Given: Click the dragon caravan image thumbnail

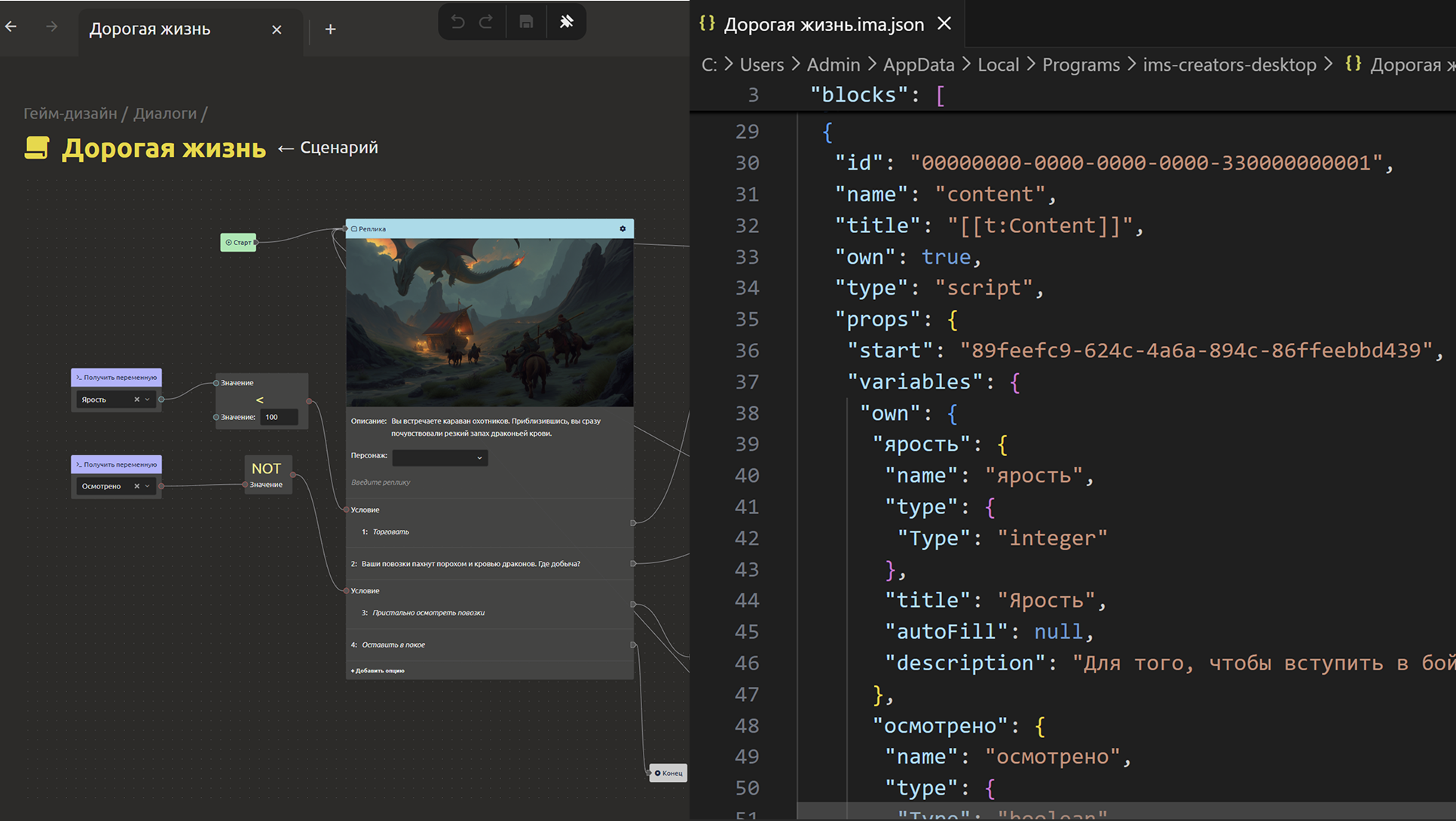Looking at the screenshot, I should [x=489, y=322].
